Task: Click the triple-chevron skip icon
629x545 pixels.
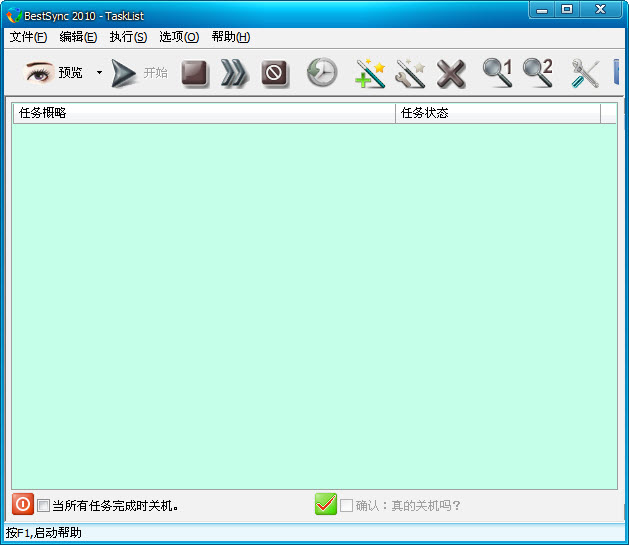Action: tap(234, 73)
